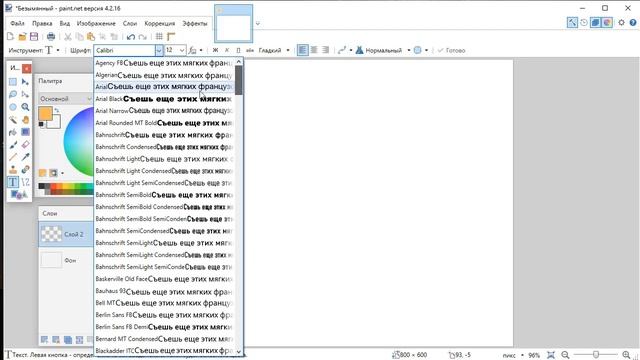Select the Gradient tool
Screen dimensions: 640x360
click(25, 132)
